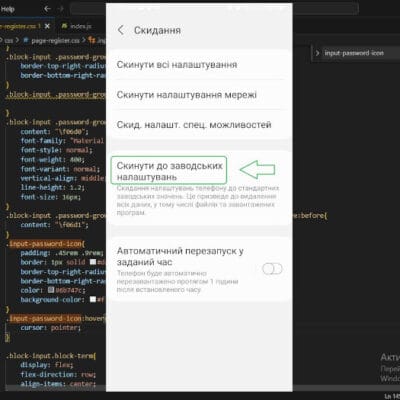Click the font-style: normal declaration
The width and height of the screenshot is (400, 400).
[56, 150]
